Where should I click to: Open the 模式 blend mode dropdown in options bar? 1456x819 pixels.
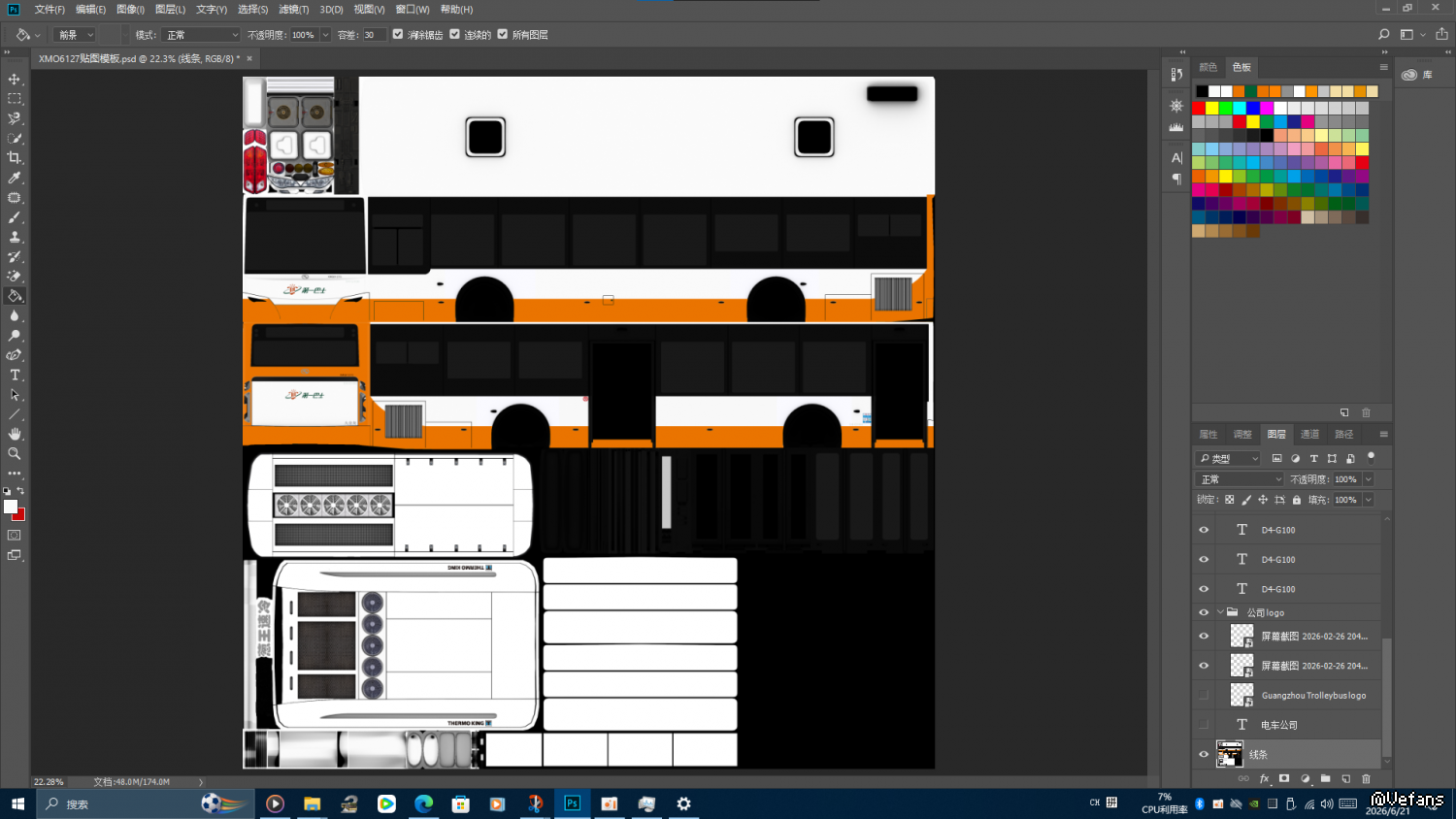(x=202, y=35)
